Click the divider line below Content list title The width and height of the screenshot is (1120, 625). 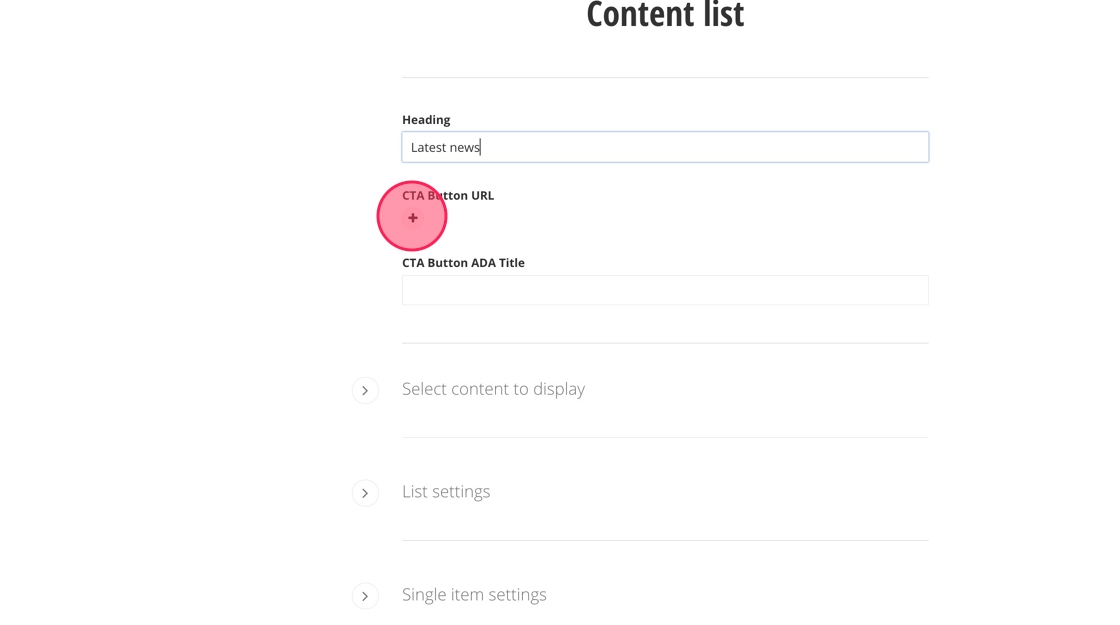664,77
